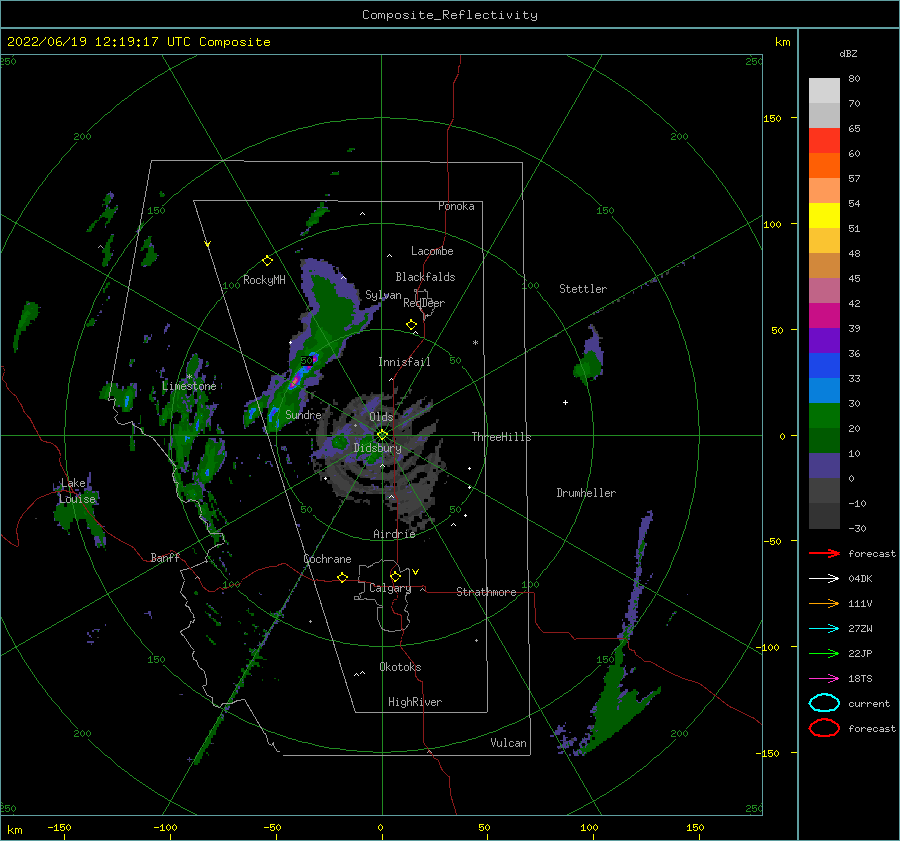Click yellow diamond marker under Cochrane label
Screen dimensions: 900x841
pos(342,578)
